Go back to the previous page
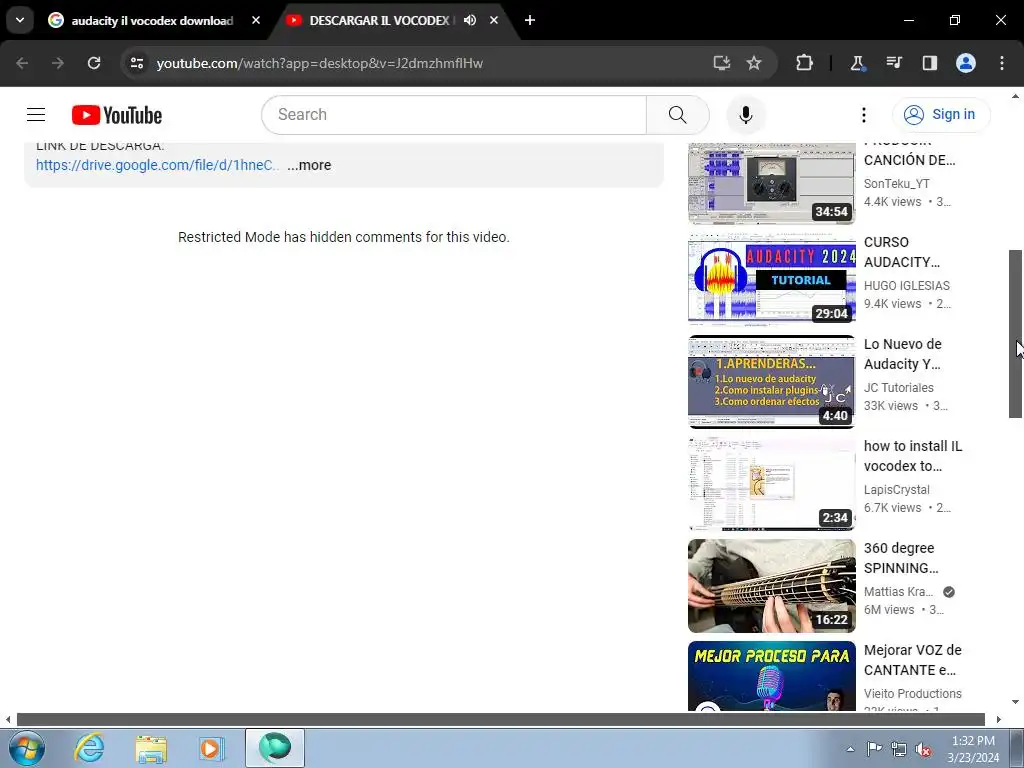Viewport: 1024px width, 768px height. [x=22, y=63]
